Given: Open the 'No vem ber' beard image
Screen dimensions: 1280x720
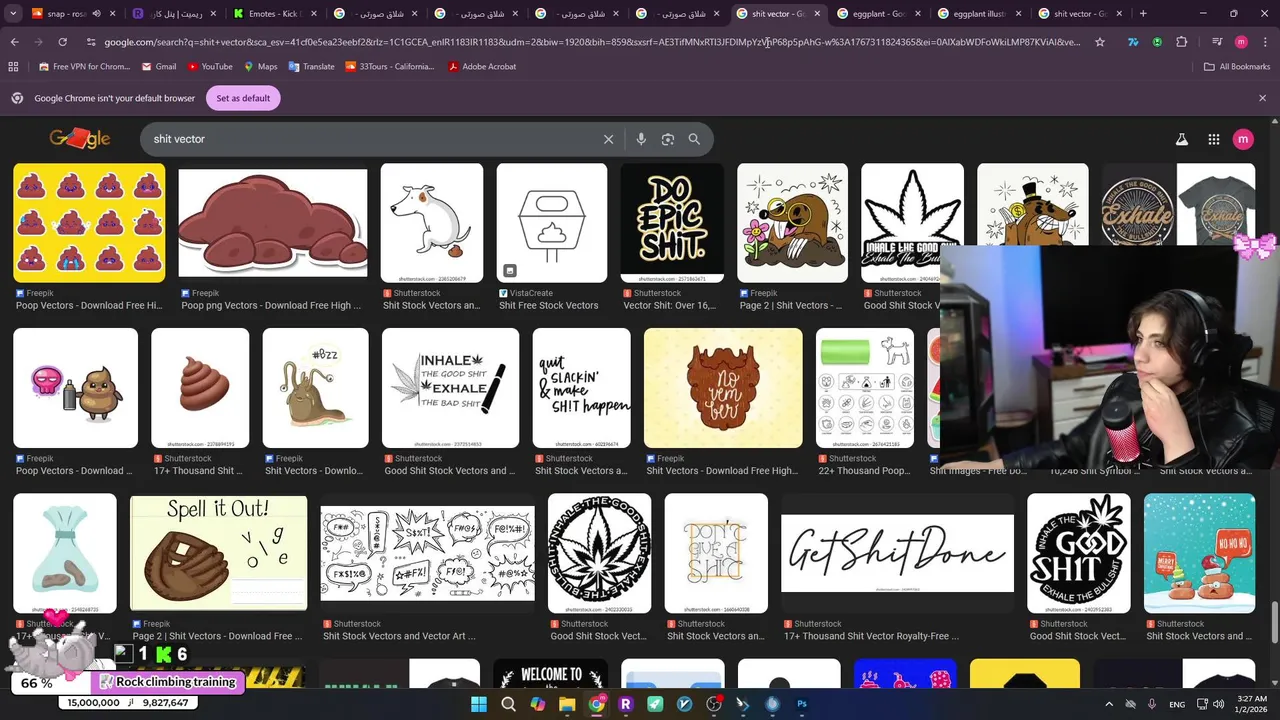Looking at the screenshot, I should [723, 388].
